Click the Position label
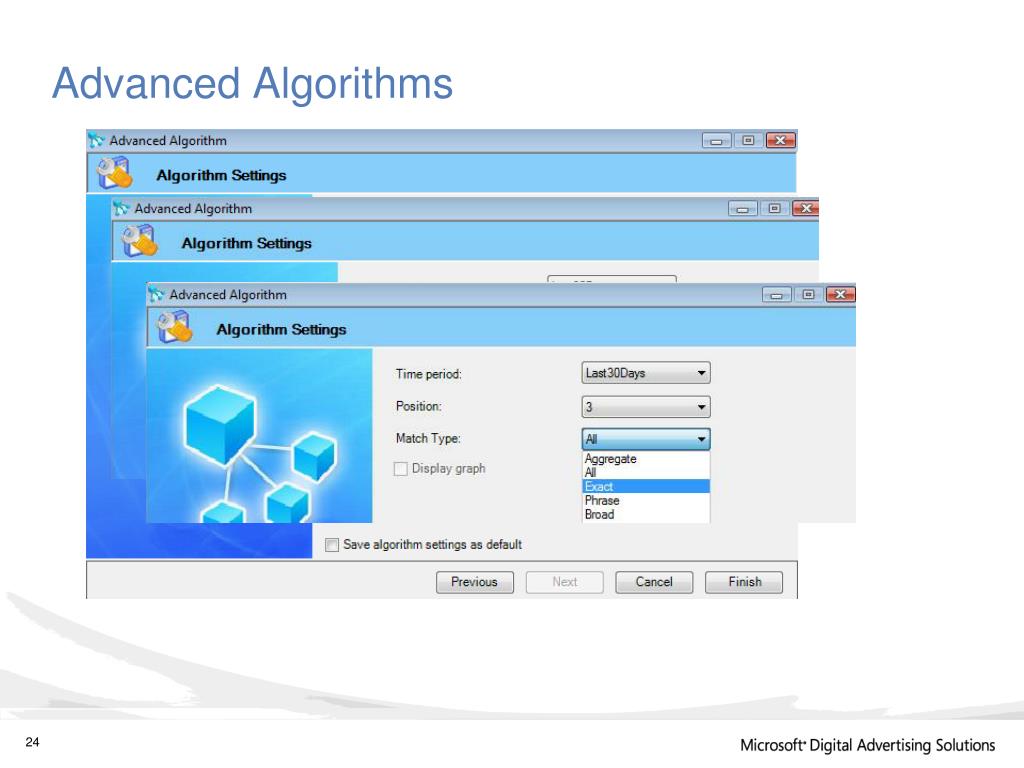 (419, 406)
